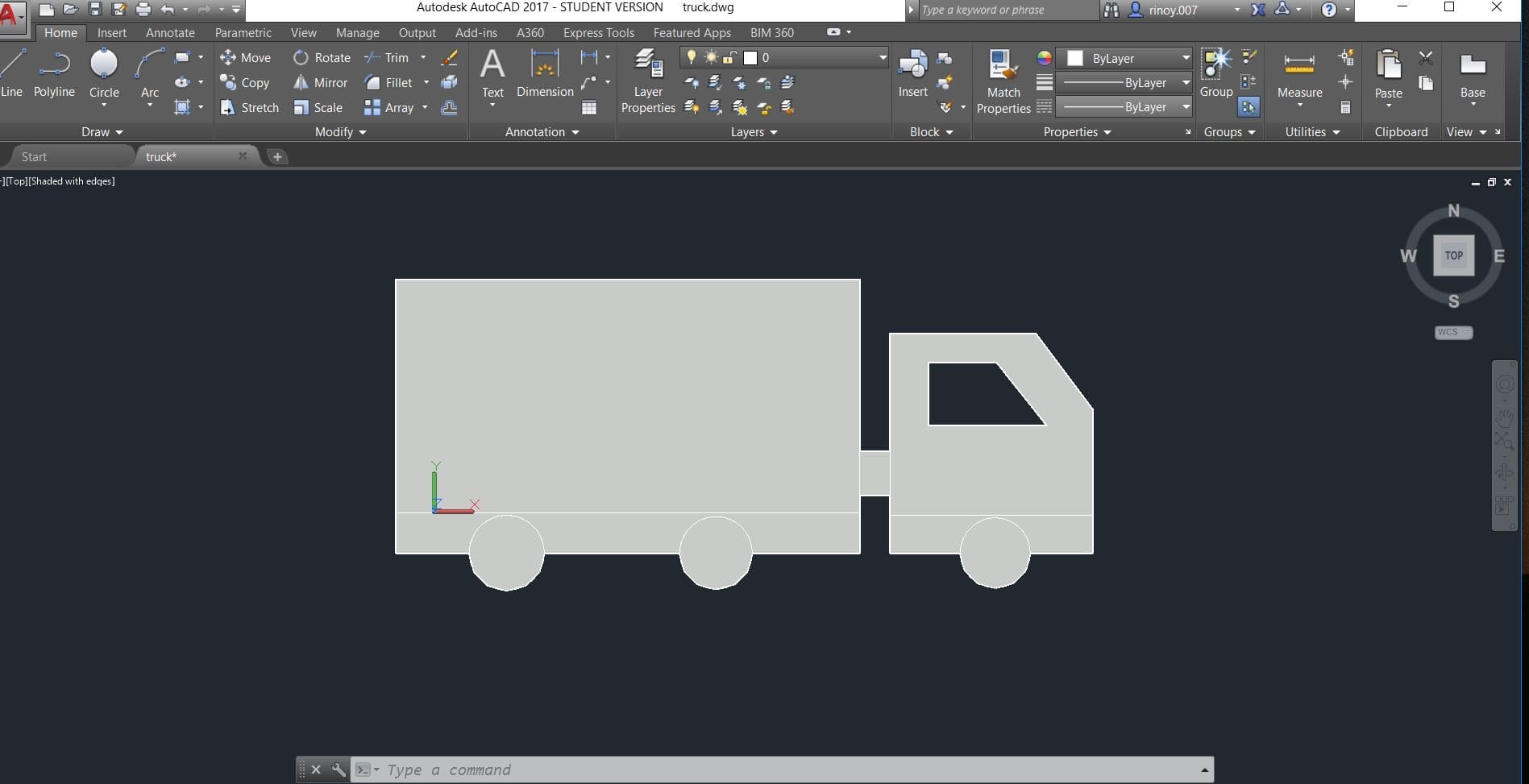Open Layer Properties manager
1529x784 pixels.
648,81
